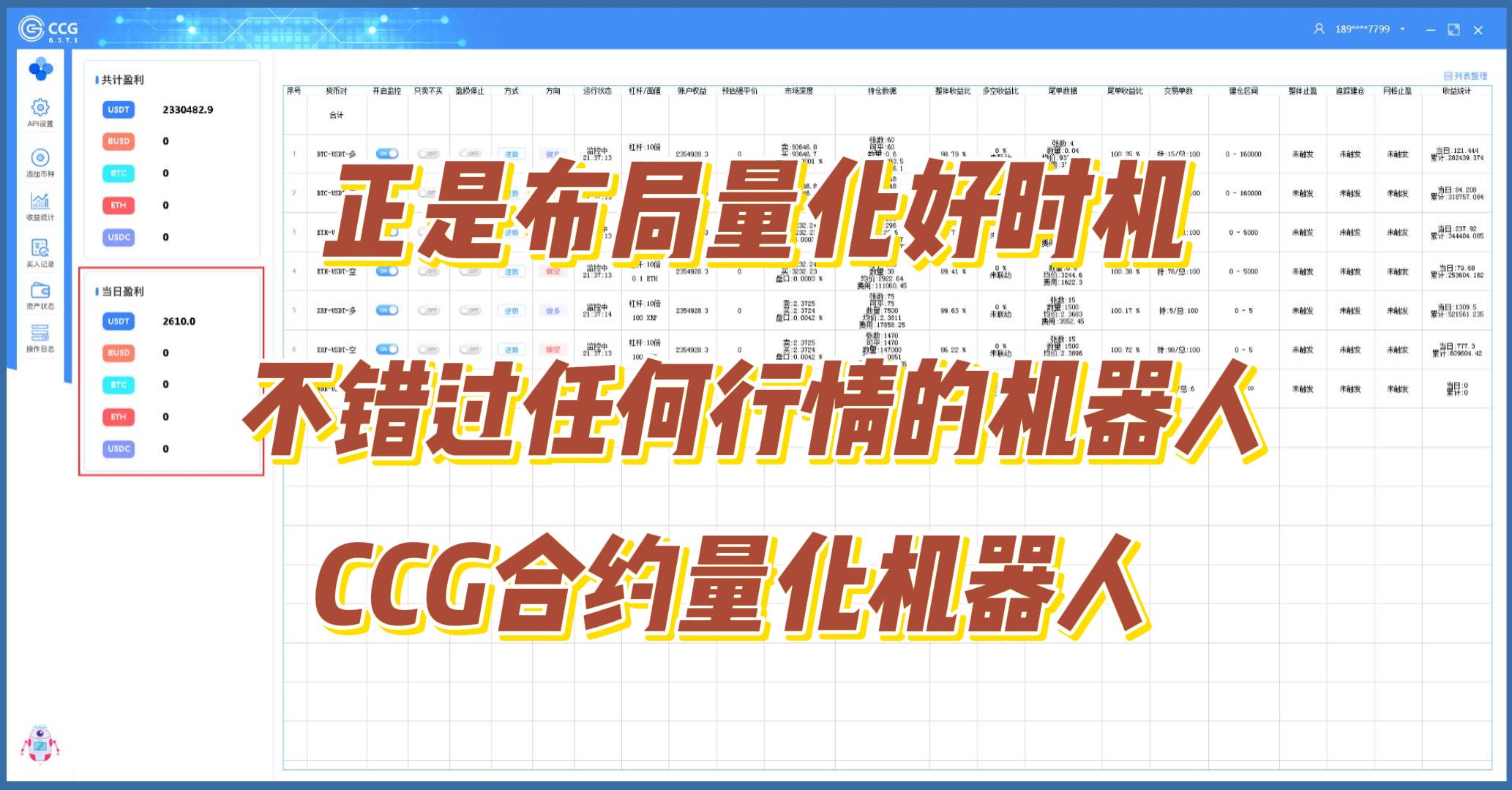Click the 收益统计 column header
Screen dimensions: 1512x790
pyautogui.click(x=1456, y=91)
